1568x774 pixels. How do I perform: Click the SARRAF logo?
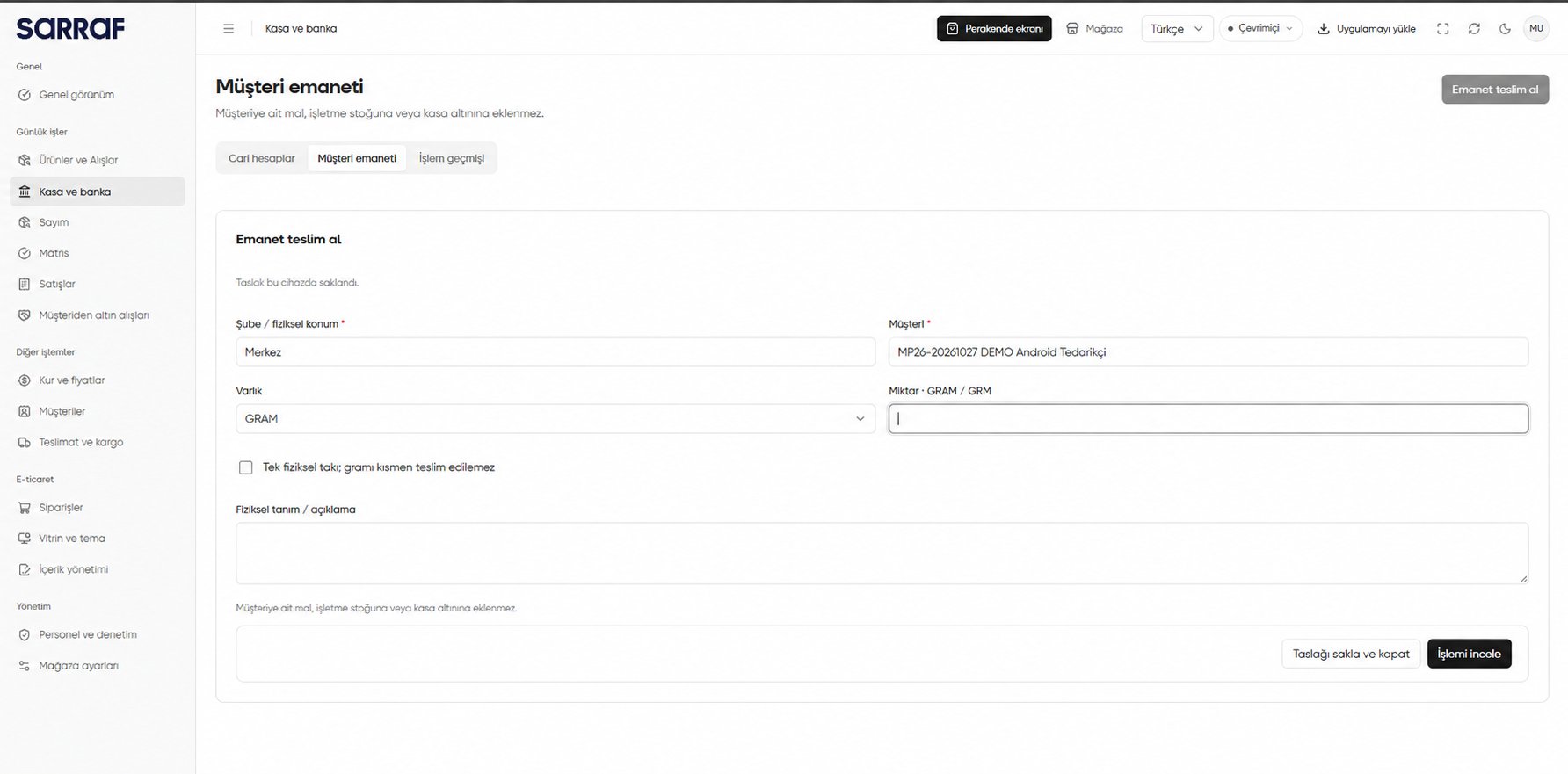point(70,29)
